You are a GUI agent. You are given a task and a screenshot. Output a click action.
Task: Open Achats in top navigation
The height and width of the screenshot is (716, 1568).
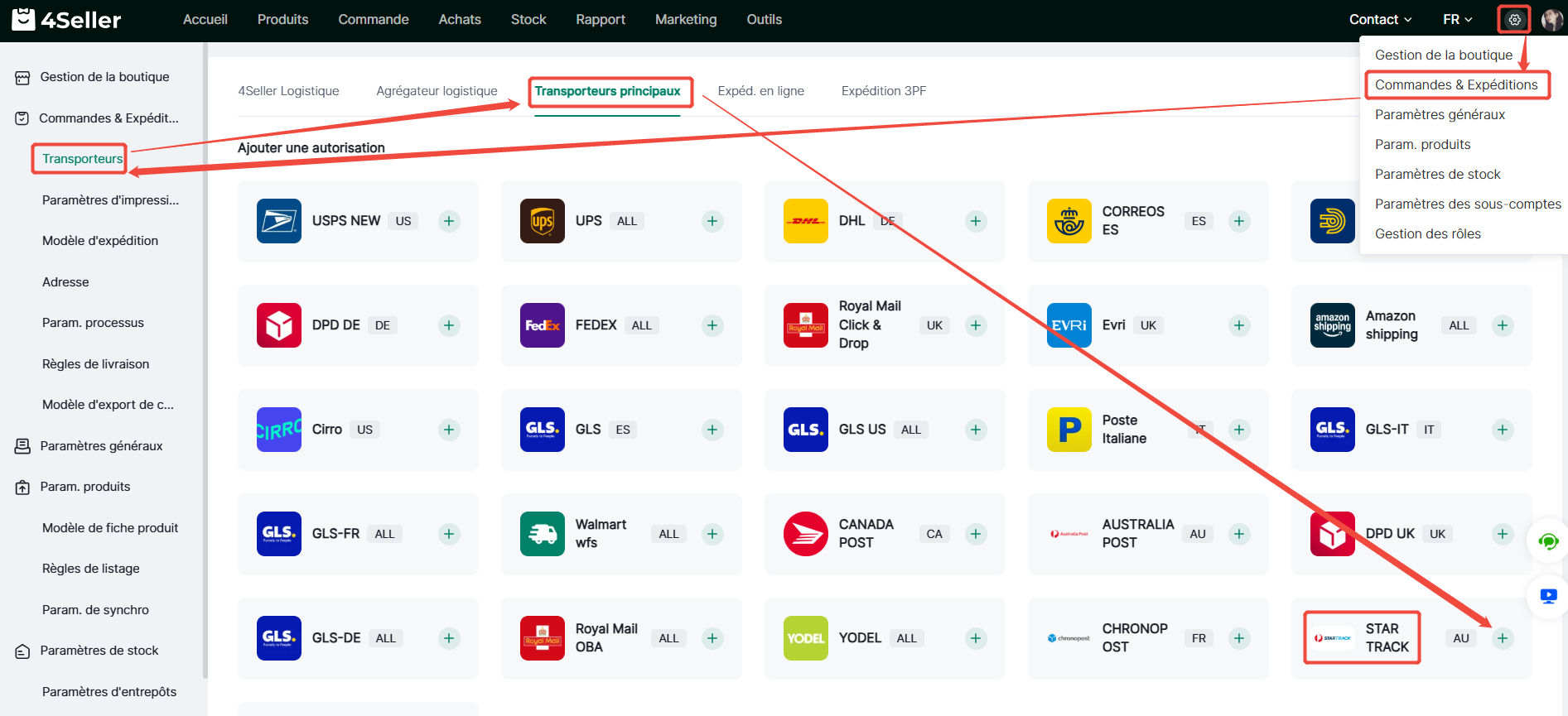pos(460,19)
